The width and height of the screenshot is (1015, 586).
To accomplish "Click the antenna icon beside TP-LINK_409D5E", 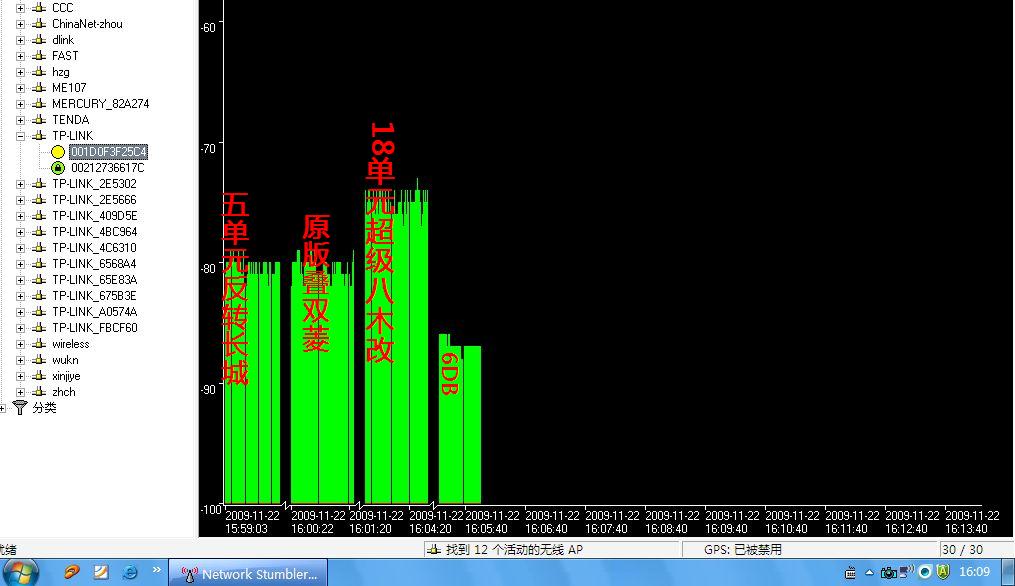I will click(39, 216).
